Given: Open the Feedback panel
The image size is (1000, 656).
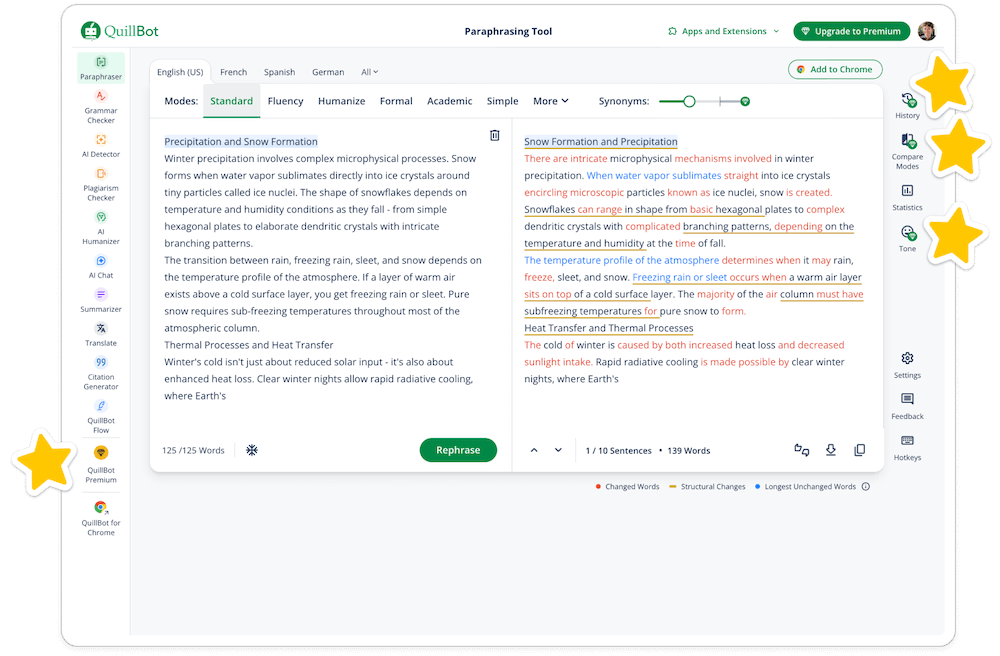Looking at the screenshot, I should pos(908,406).
